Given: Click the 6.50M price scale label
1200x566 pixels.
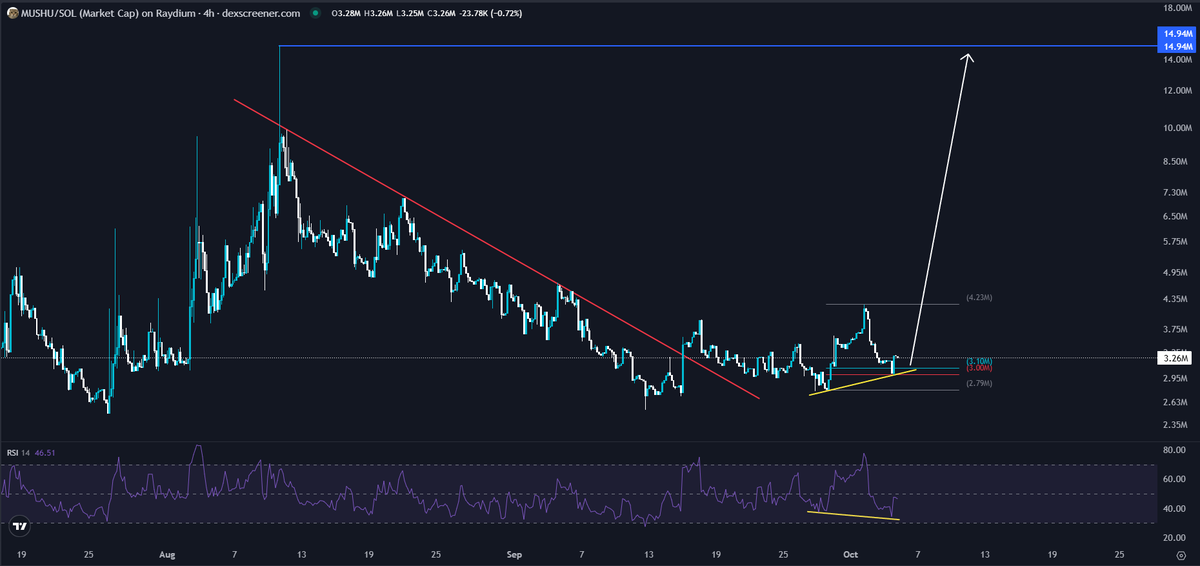Looking at the screenshot, I should click(x=1174, y=216).
